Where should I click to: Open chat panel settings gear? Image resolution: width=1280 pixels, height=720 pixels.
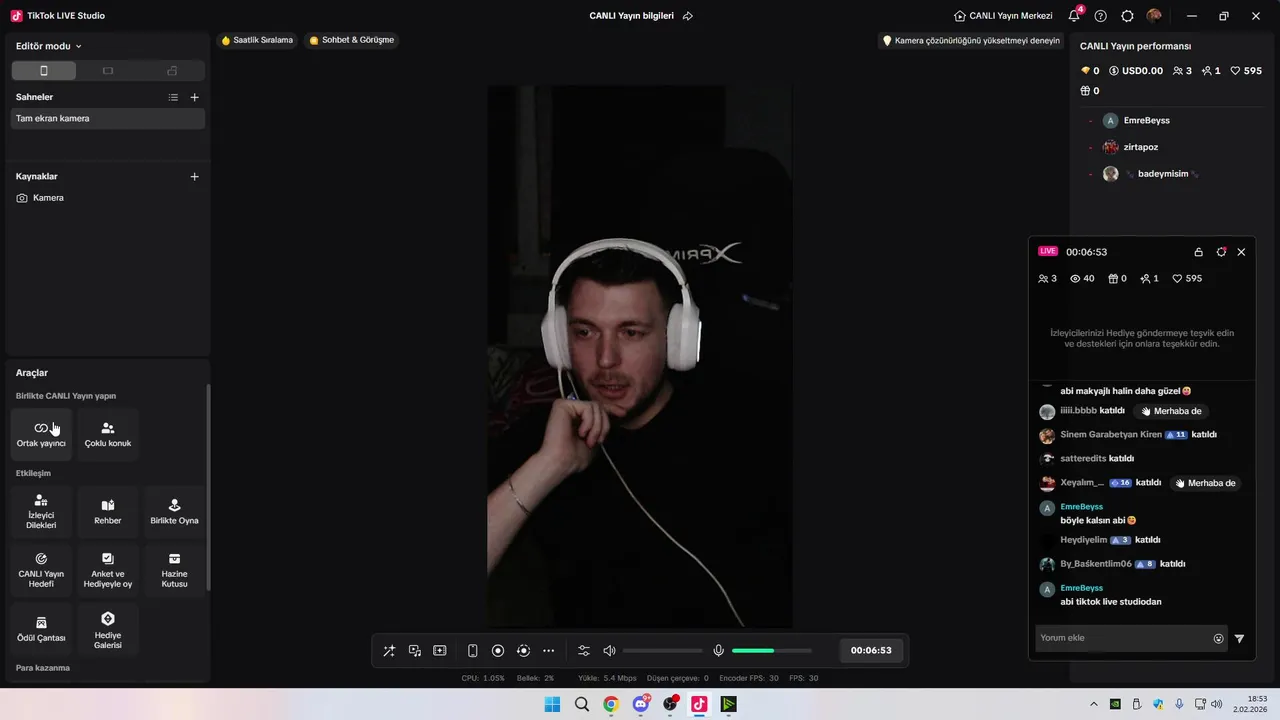point(1221,252)
